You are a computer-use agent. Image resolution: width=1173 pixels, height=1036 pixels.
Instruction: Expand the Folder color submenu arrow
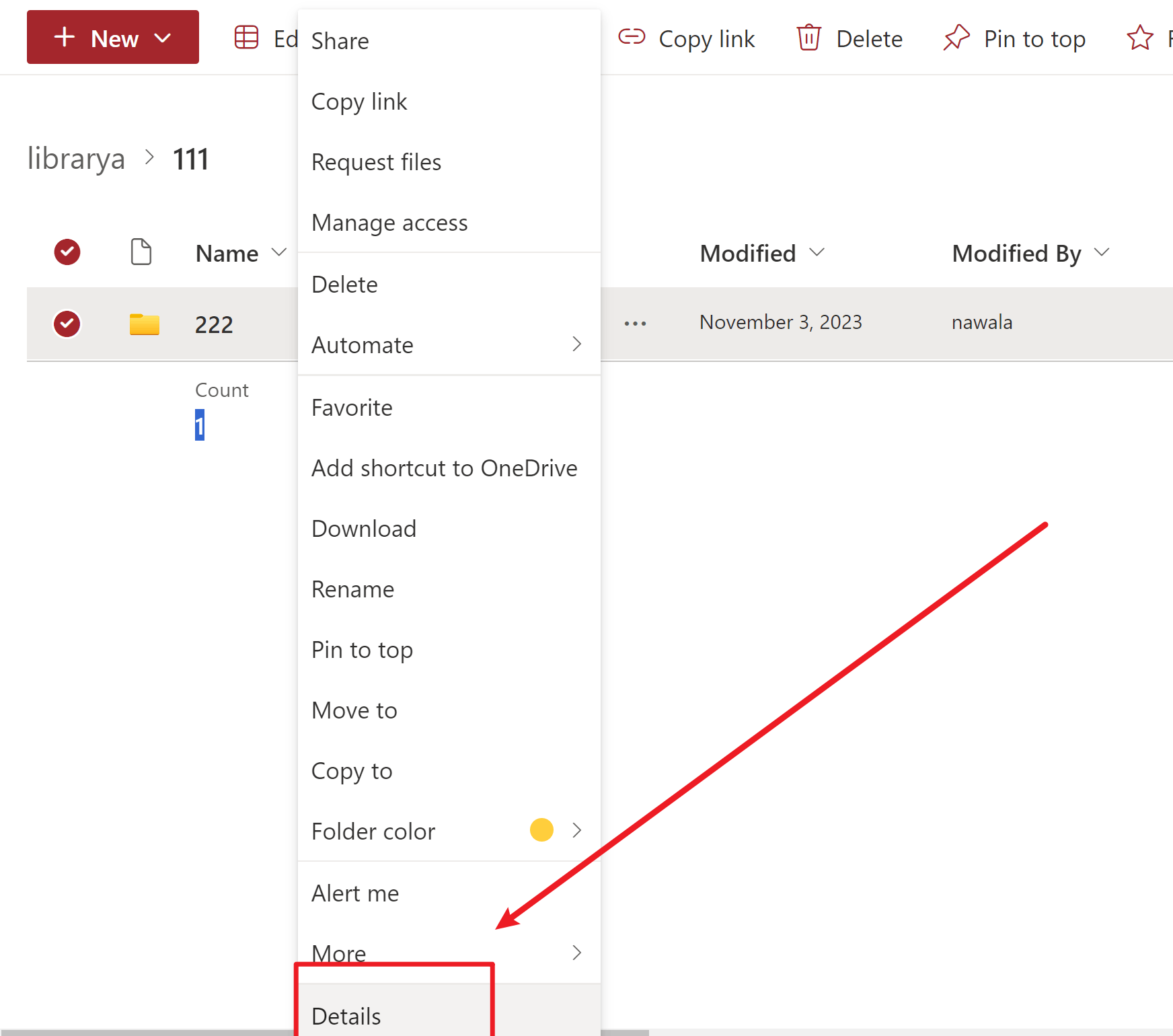576,830
